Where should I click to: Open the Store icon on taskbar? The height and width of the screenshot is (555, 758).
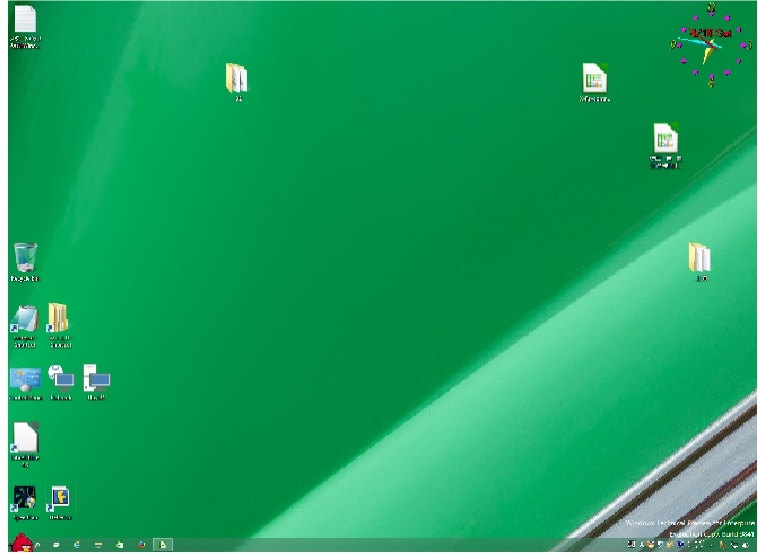click(119, 545)
